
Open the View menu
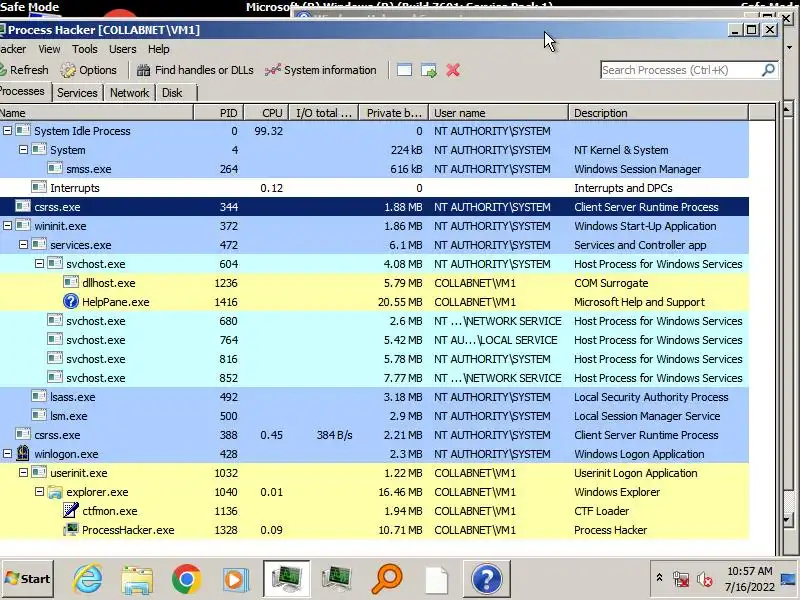[49, 49]
